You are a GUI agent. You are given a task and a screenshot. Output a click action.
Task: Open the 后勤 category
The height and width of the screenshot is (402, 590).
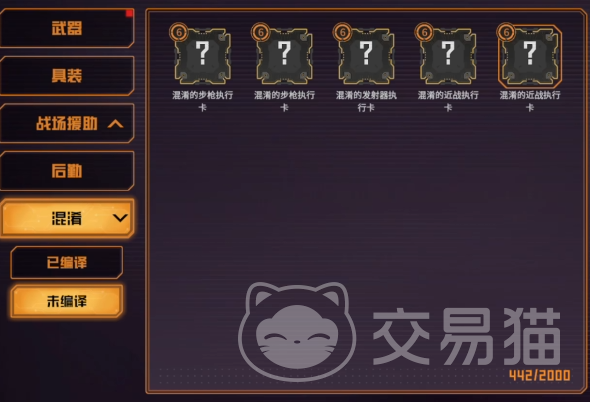67,171
